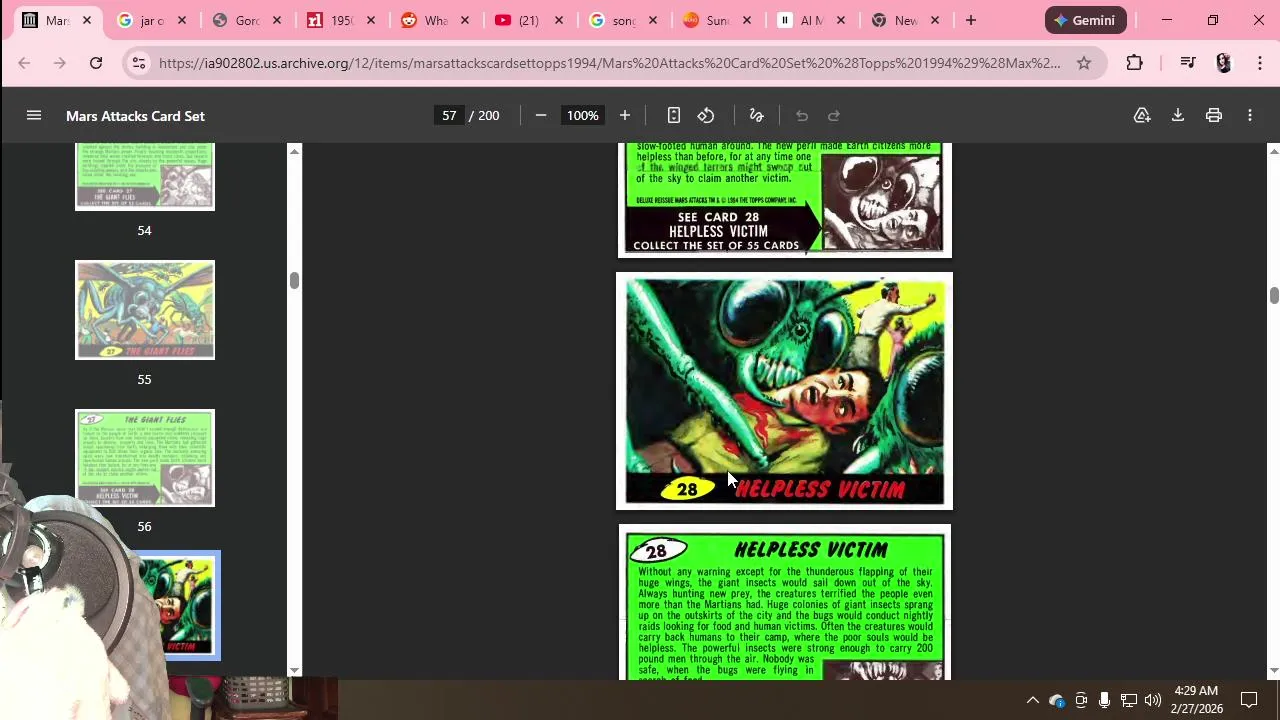The image size is (1280, 720).
Task: Click the main scrollbar up arrow
Action: (x=1273, y=151)
